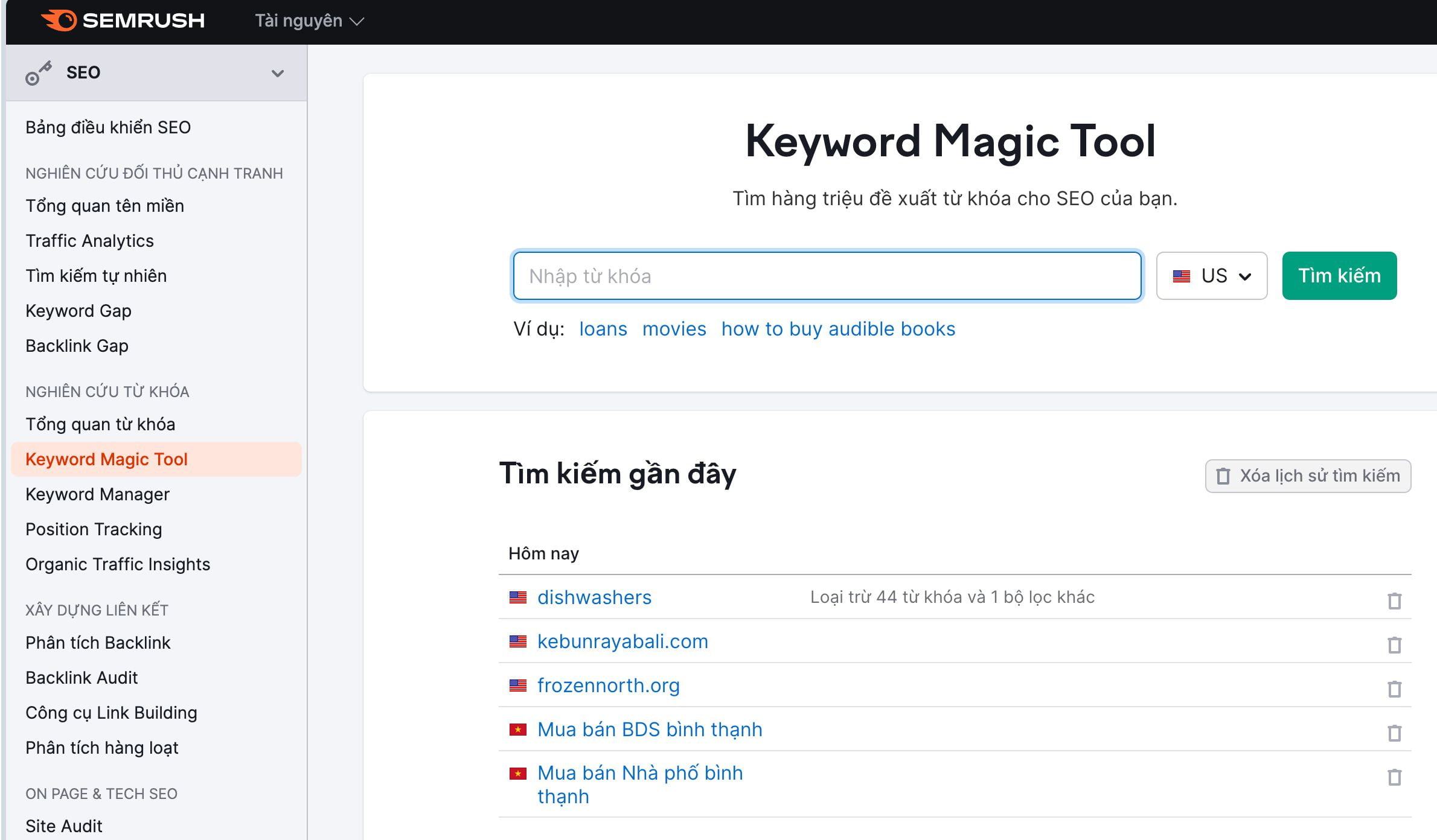Image resolution: width=1437 pixels, height=840 pixels.
Task: Open recent search Mua bán Nhà phố bình thạnh
Action: click(x=640, y=784)
